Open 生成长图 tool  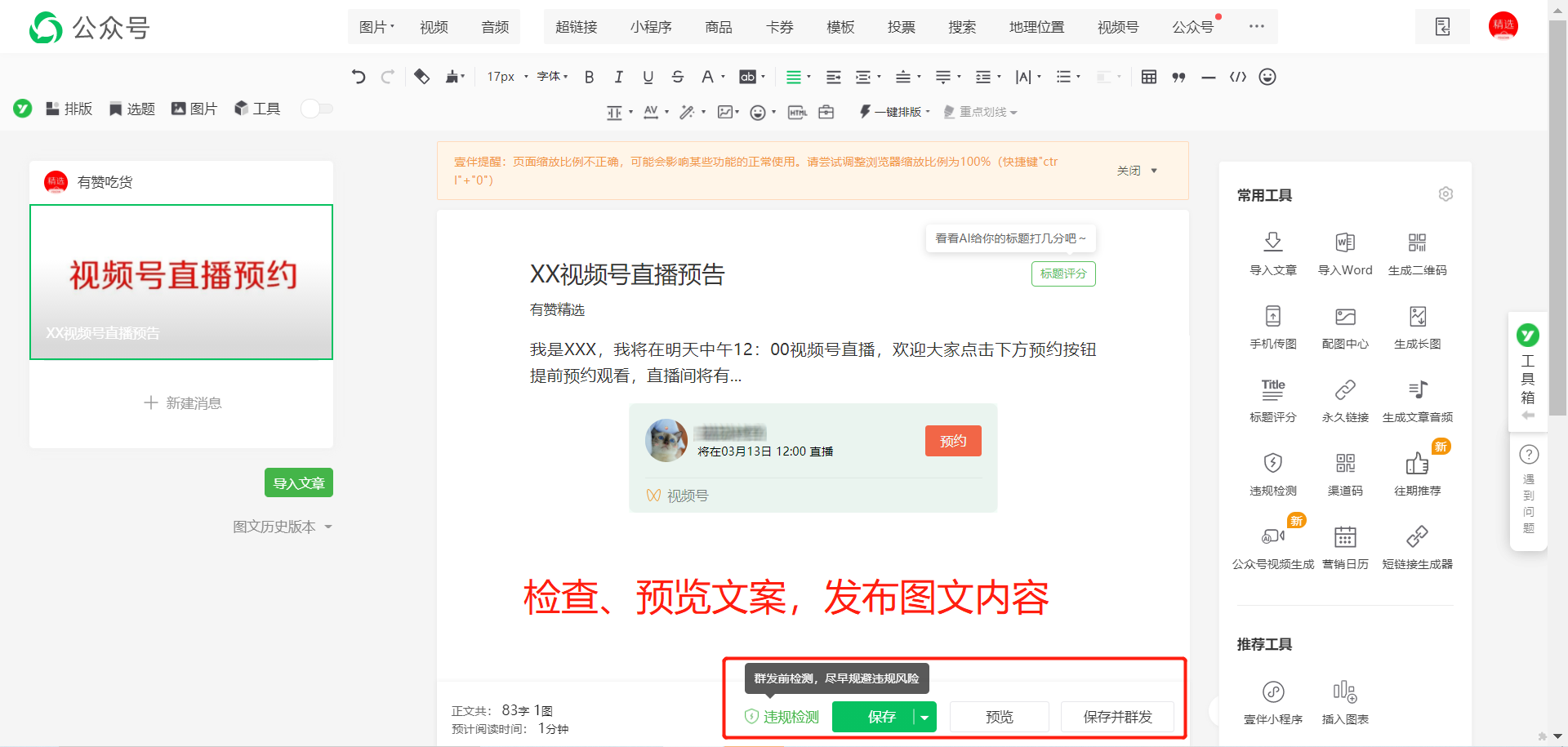pyautogui.click(x=1418, y=327)
